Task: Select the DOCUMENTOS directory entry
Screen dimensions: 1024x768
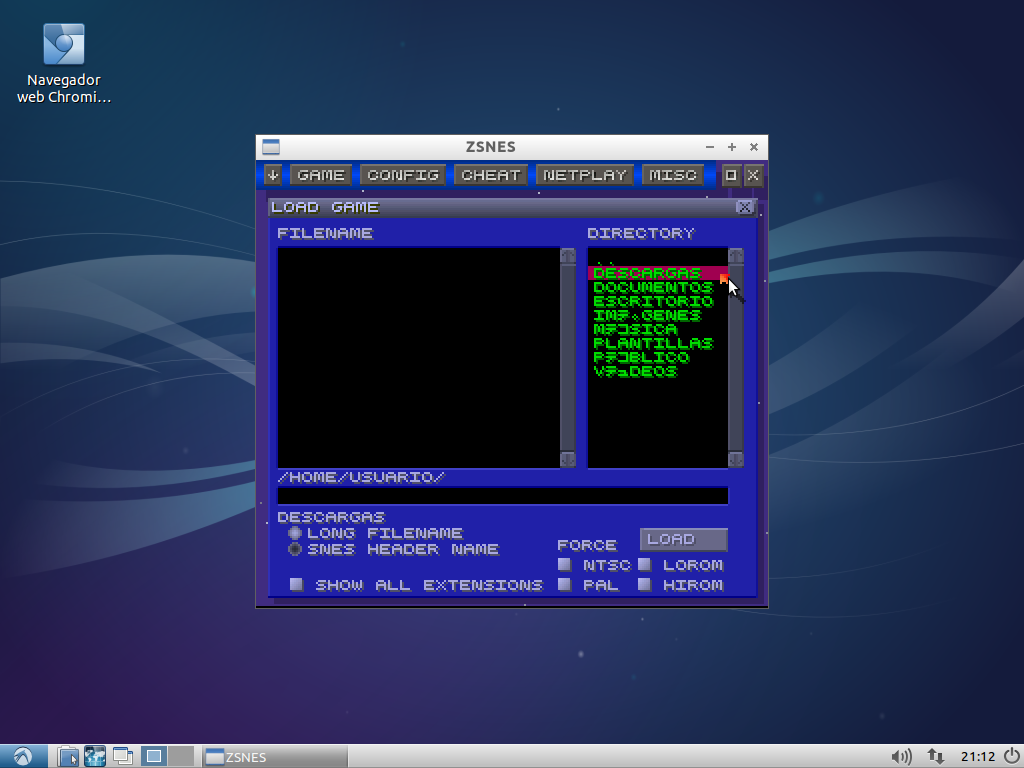Action: (653, 287)
